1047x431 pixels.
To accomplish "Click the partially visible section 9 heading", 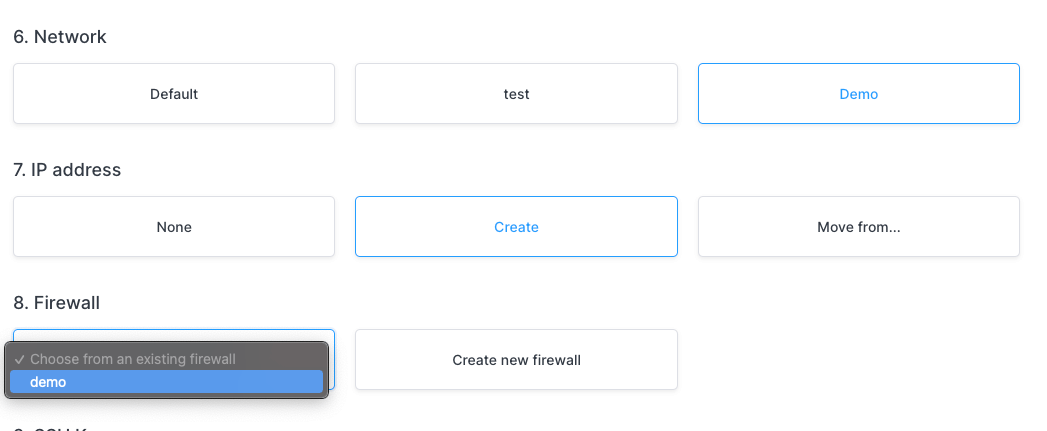I will pos(62,427).
